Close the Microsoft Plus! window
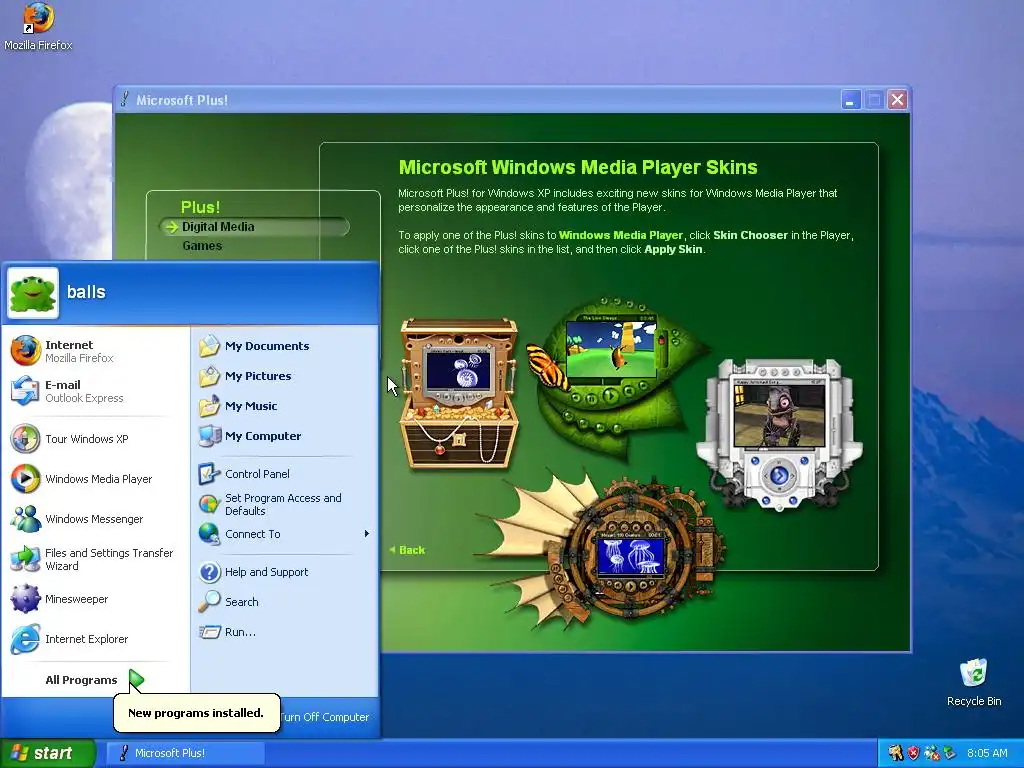Screen dimensions: 1024x768 tap(898, 100)
